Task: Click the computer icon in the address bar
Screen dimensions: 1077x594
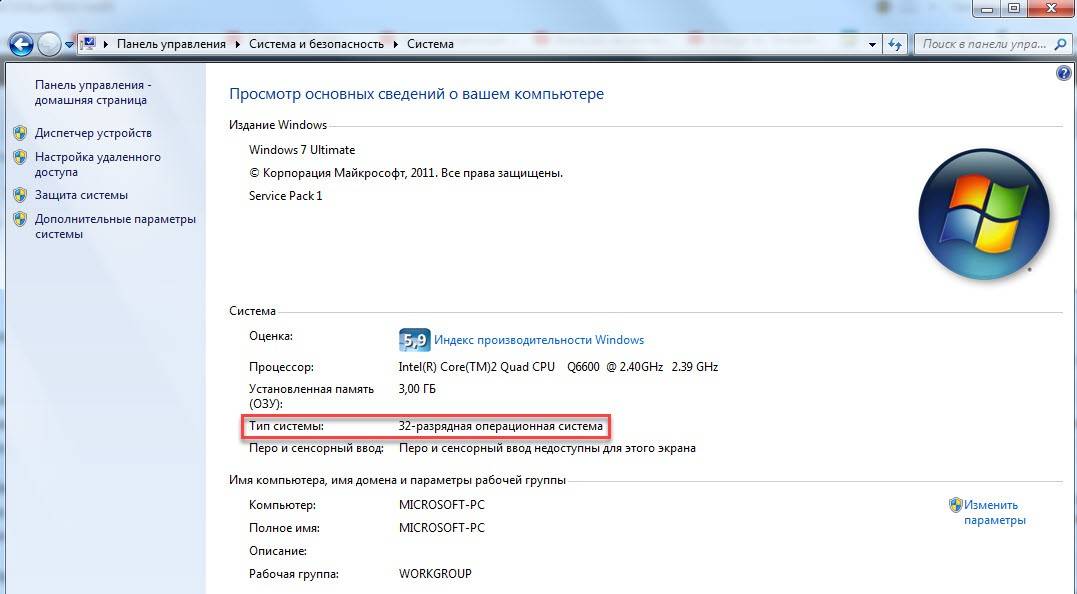Action: [x=88, y=44]
